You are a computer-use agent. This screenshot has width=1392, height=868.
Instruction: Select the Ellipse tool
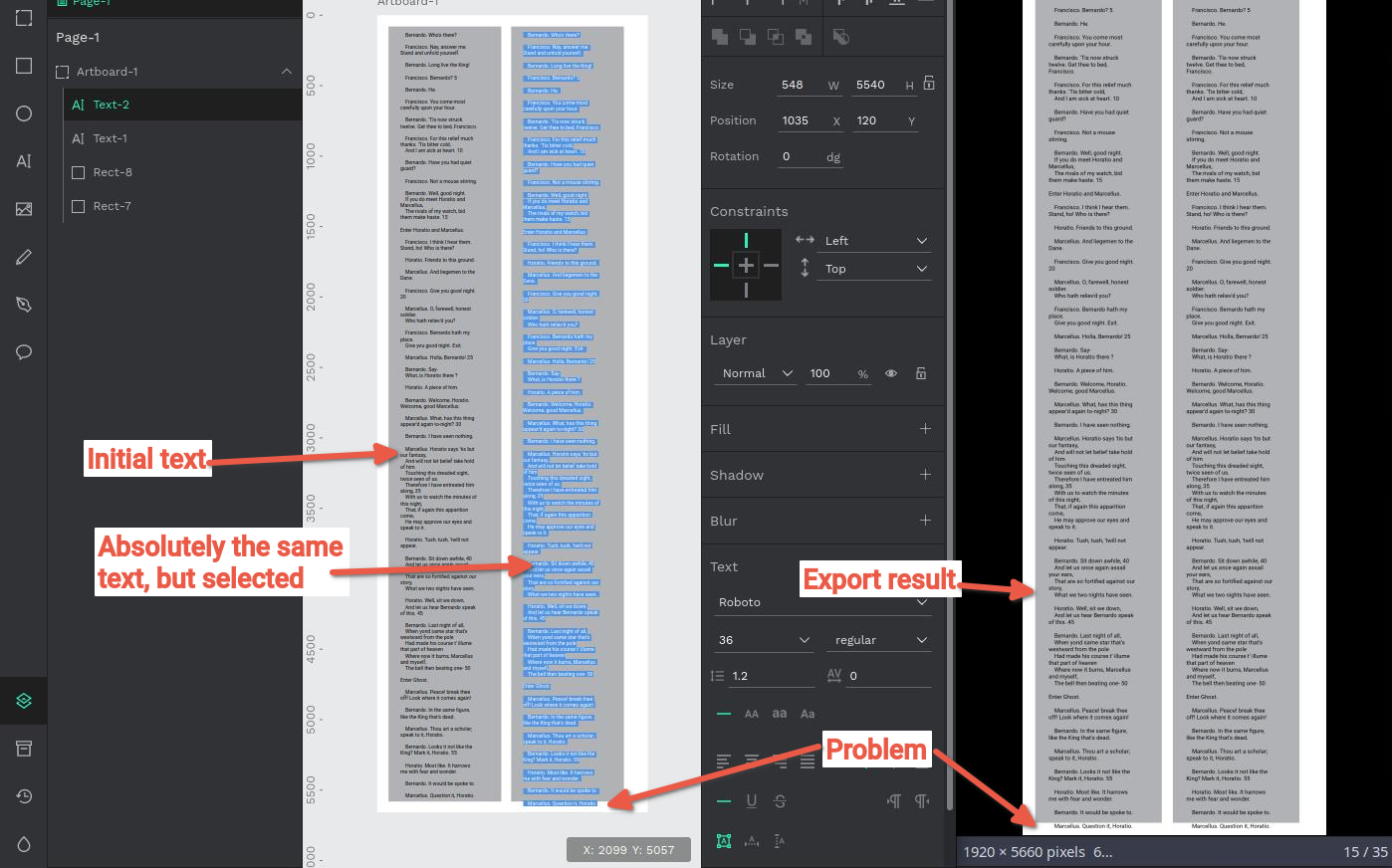coord(23,111)
